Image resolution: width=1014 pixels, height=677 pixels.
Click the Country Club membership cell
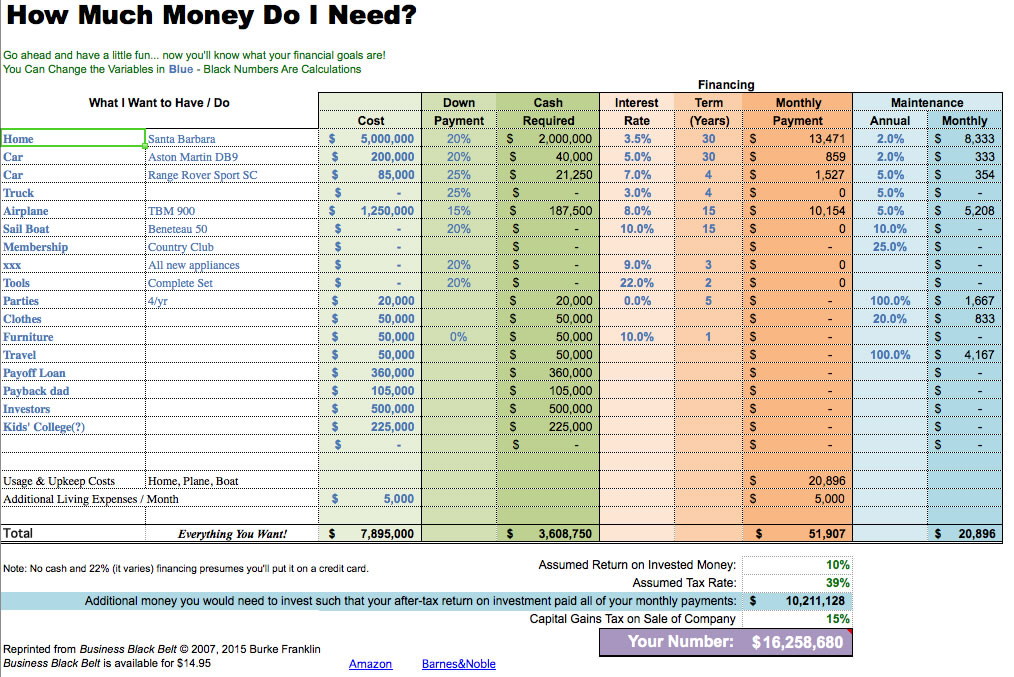(x=231, y=247)
